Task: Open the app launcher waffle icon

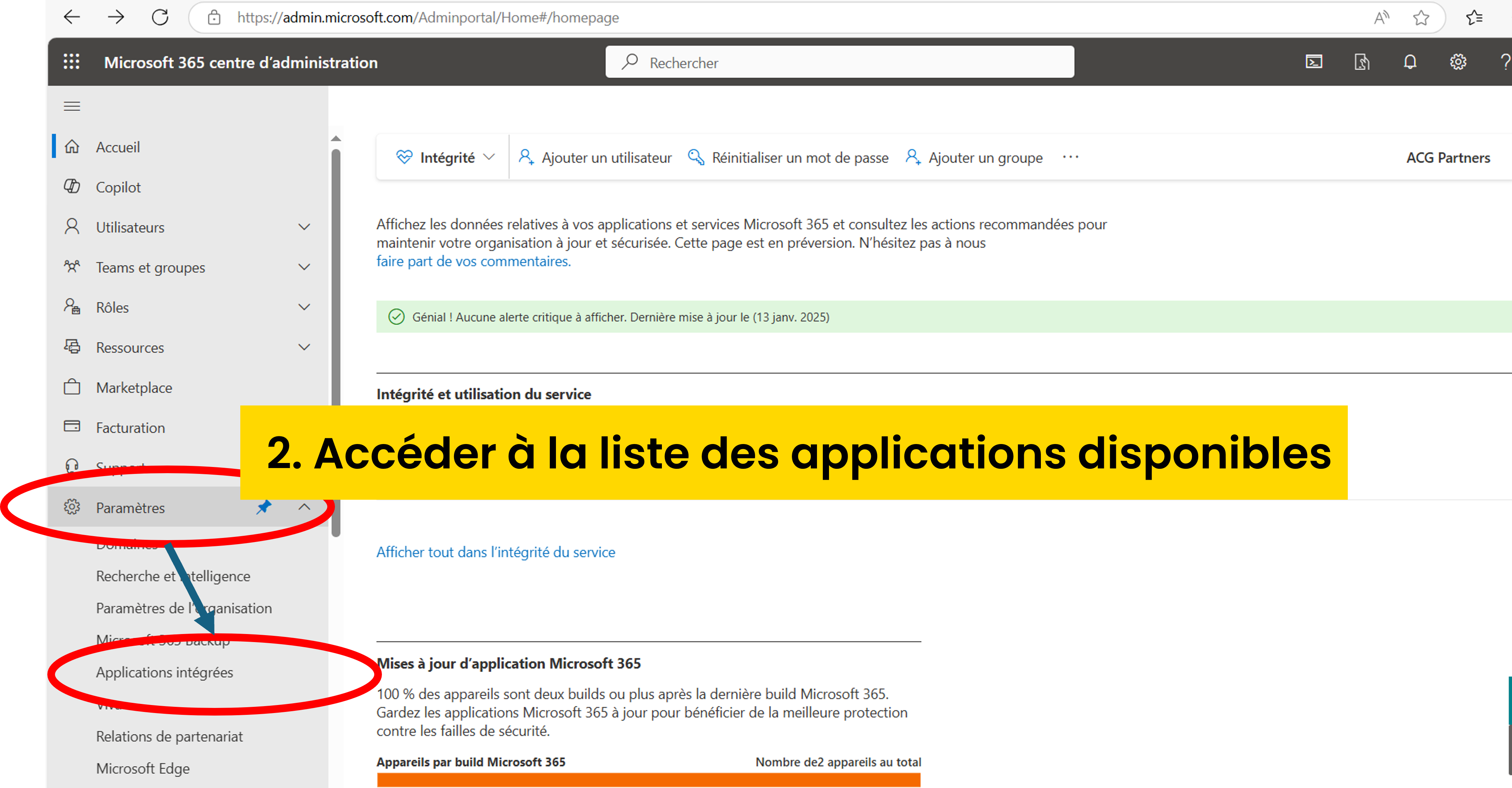Action: point(71,62)
